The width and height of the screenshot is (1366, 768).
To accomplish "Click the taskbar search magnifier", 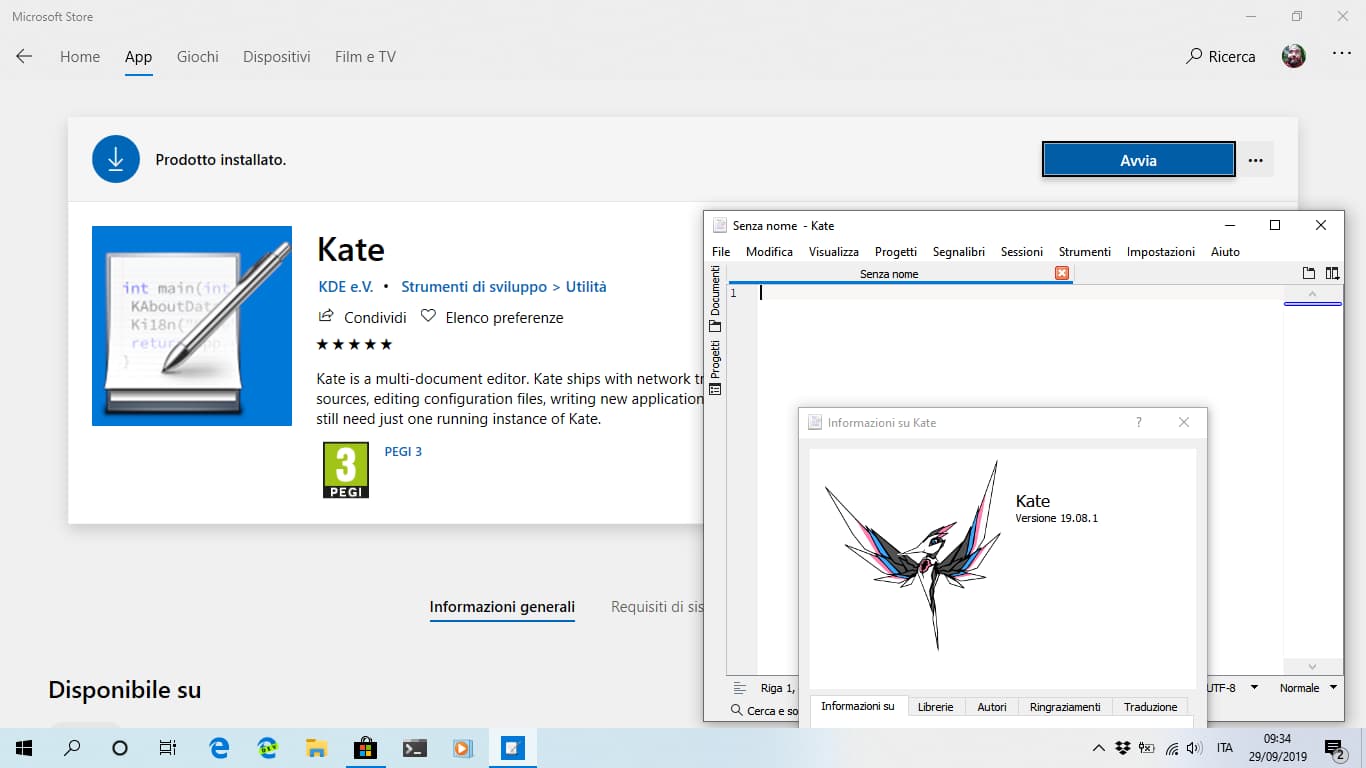I will [72, 748].
